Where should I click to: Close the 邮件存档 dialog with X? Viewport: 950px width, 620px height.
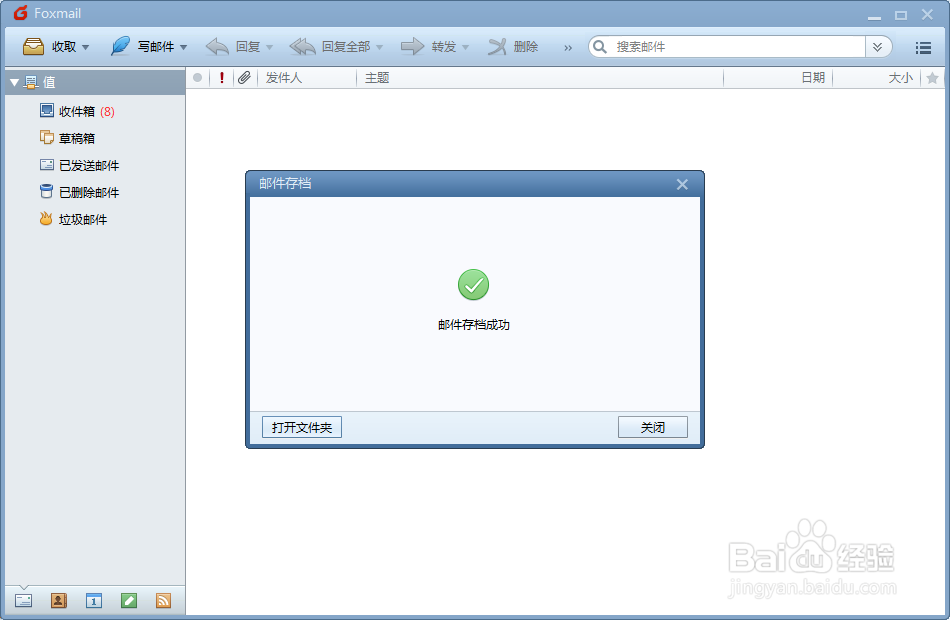point(682,184)
